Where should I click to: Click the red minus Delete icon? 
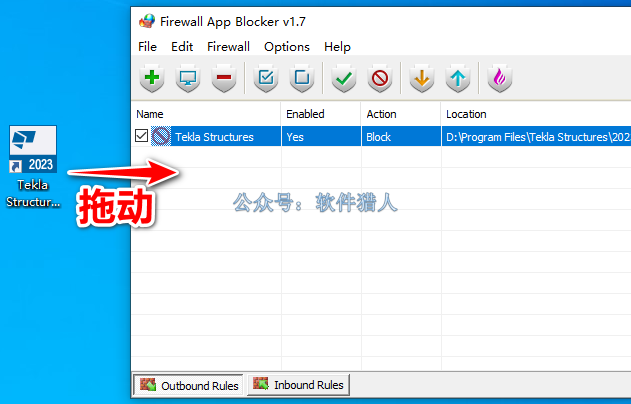tap(224, 78)
